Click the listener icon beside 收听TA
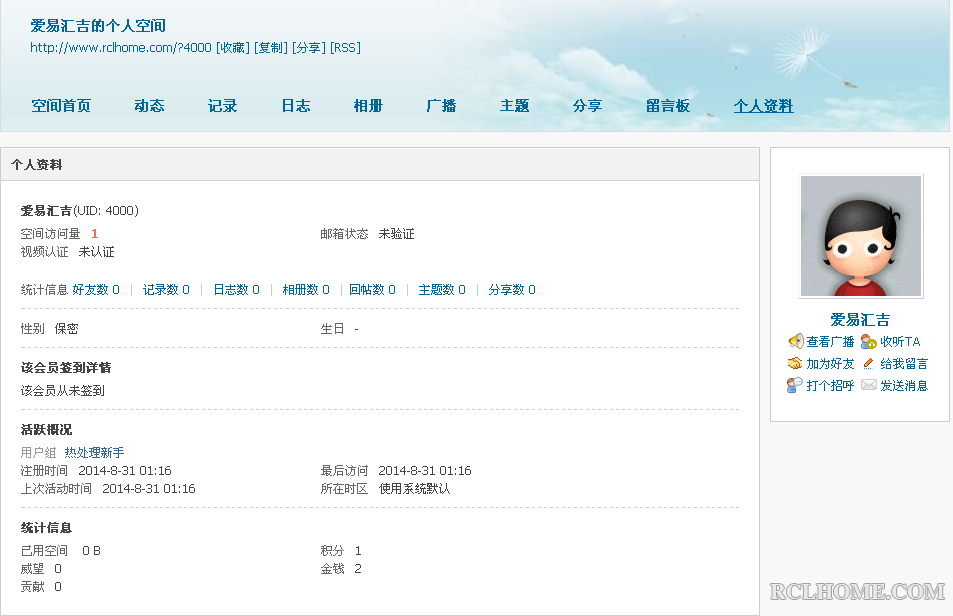Image resolution: width=953 pixels, height=616 pixels. pyautogui.click(x=869, y=341)
